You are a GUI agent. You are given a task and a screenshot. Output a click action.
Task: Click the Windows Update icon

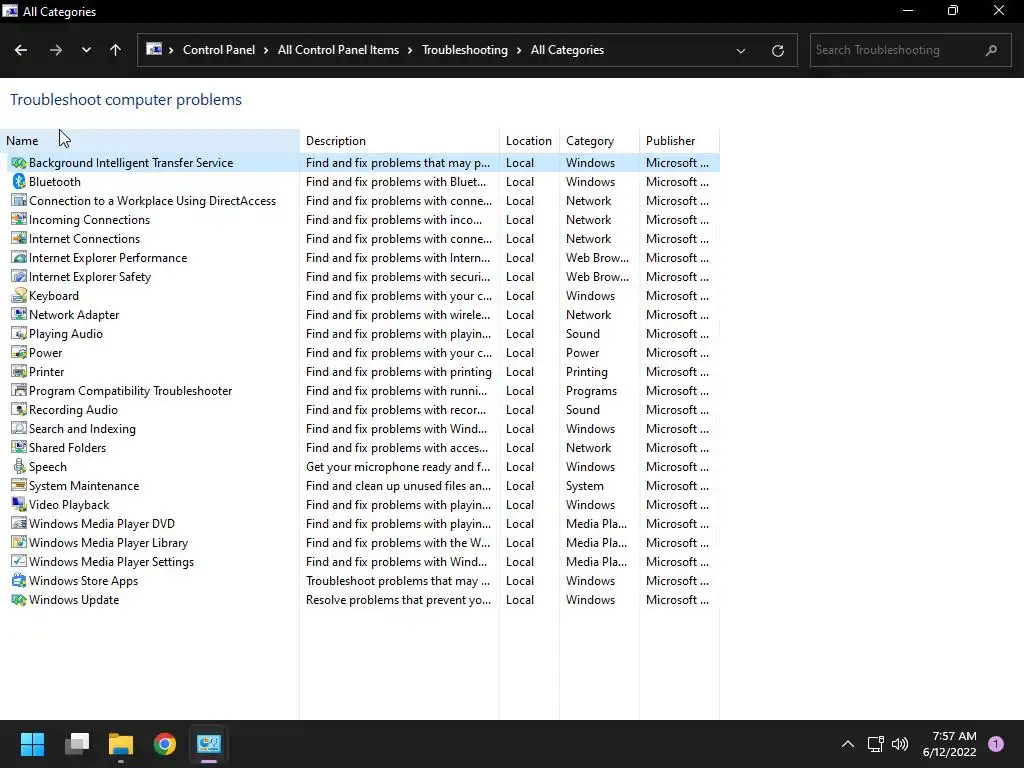point(19,600)
